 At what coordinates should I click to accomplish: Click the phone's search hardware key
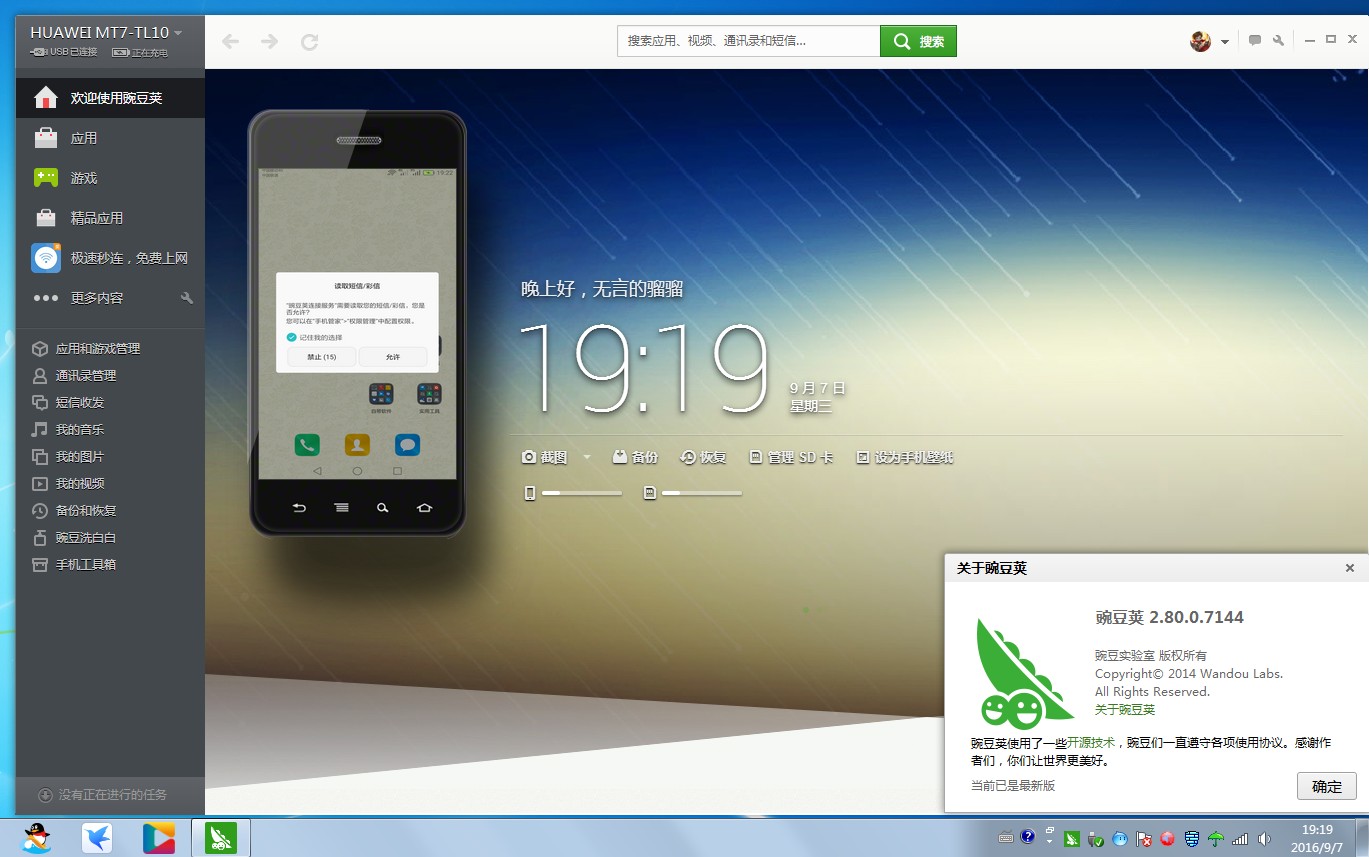click(382, 508)
